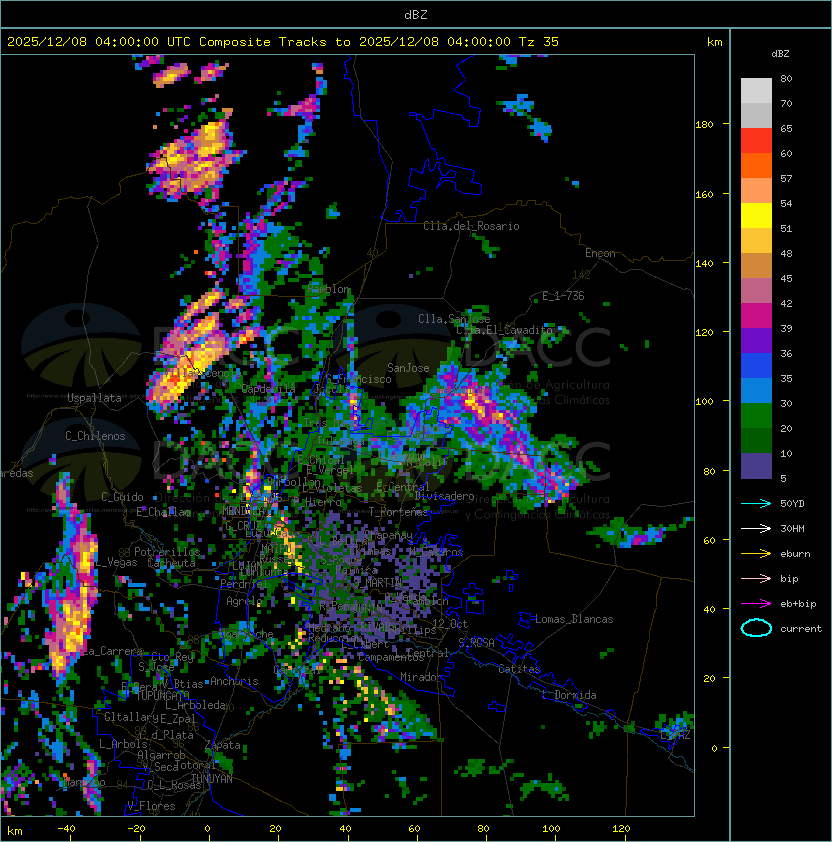Click the Clla.del_Rosario map label
The width and height of the screenshot is (832, 842).
click(x=471, y=226)
